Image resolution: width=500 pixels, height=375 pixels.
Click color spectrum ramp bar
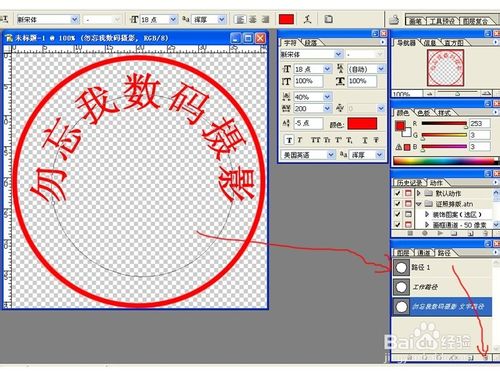[445, 161]
